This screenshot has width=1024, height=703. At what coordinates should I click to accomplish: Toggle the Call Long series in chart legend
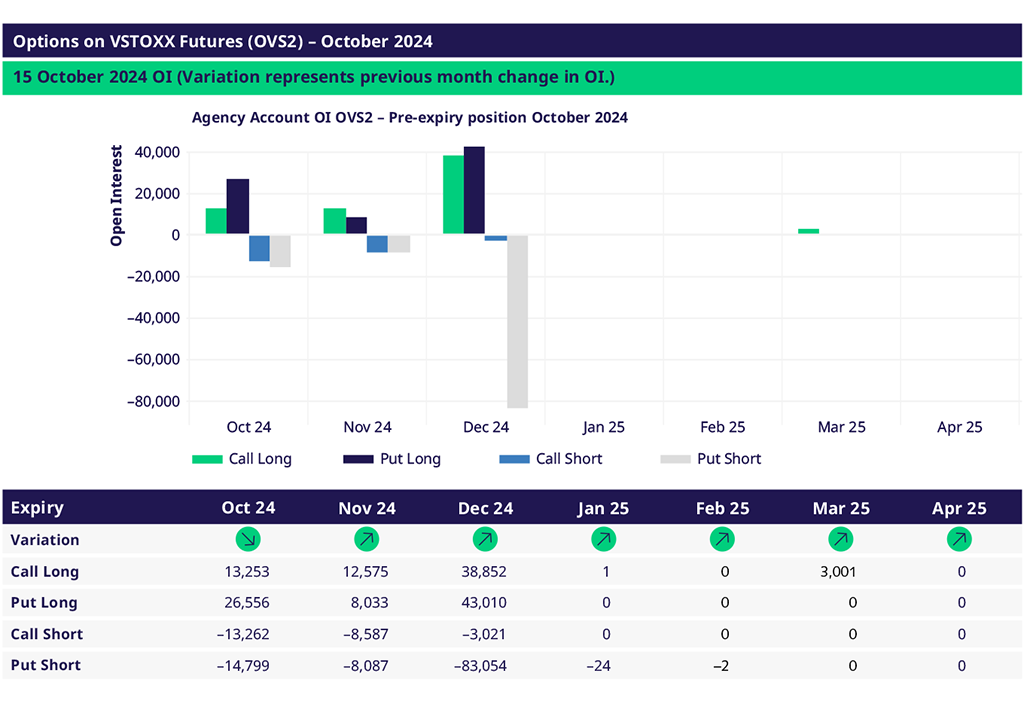[241, 459]
